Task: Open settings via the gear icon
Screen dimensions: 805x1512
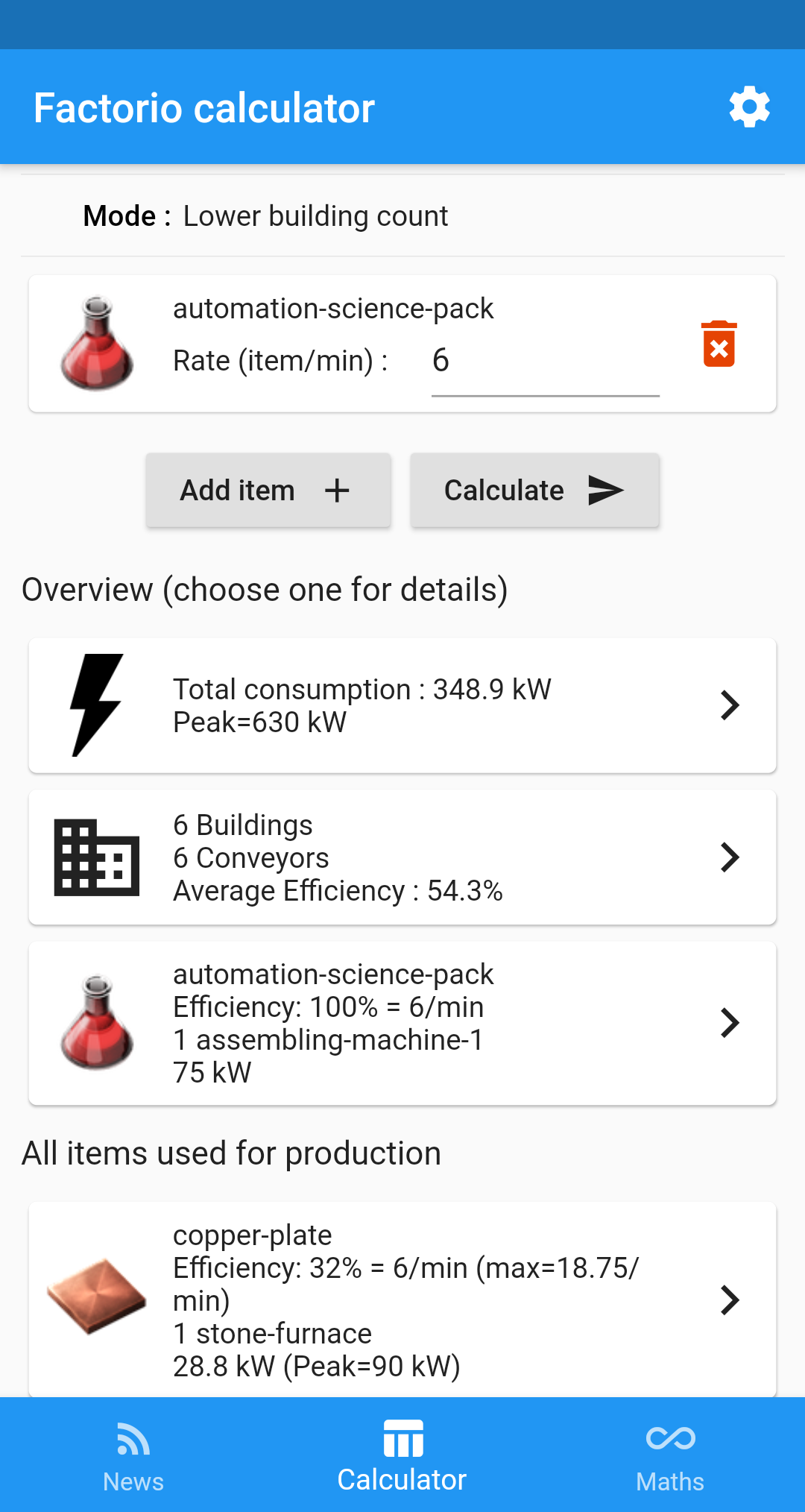Action: point(749,107)
